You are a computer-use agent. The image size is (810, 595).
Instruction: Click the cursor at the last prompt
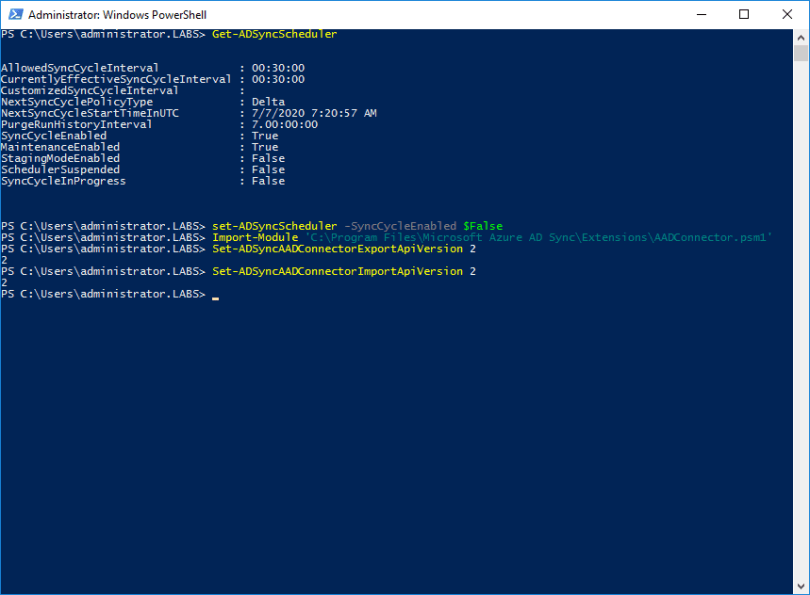[x=215, y=297]
